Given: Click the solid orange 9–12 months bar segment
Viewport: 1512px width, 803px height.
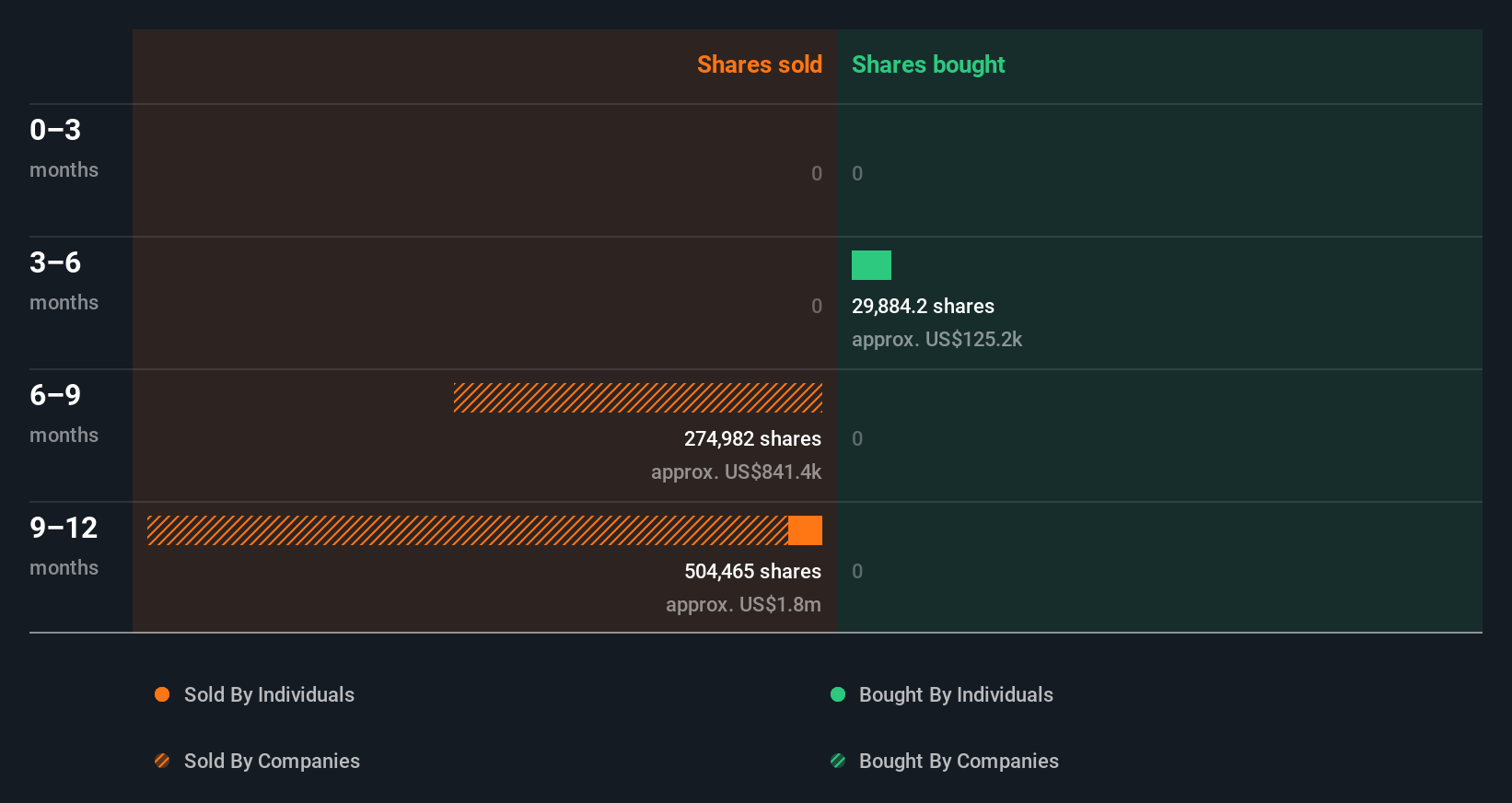Looking at the screenshot, I should pos(805,530).
